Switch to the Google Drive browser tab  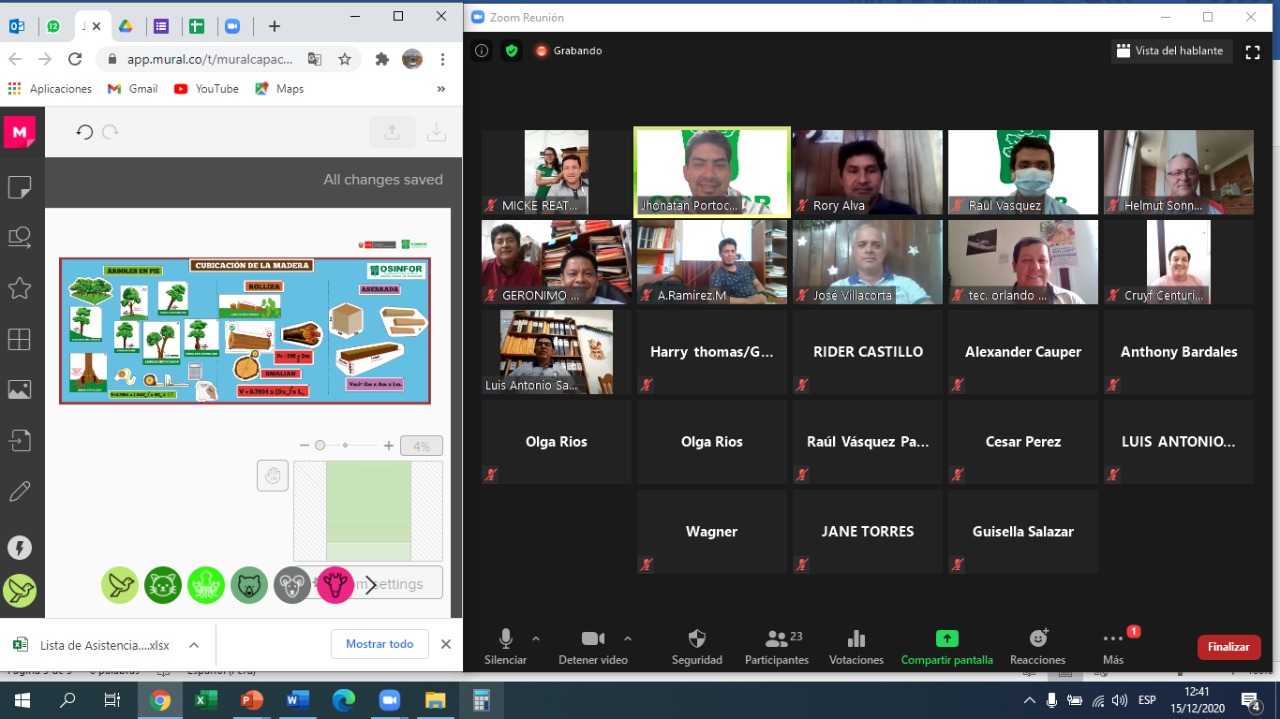[x=126, y=26]
